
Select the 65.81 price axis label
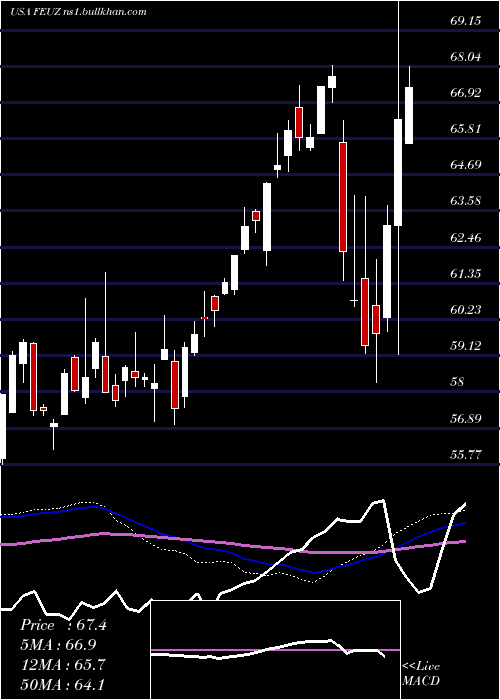[x=466, y=129]
